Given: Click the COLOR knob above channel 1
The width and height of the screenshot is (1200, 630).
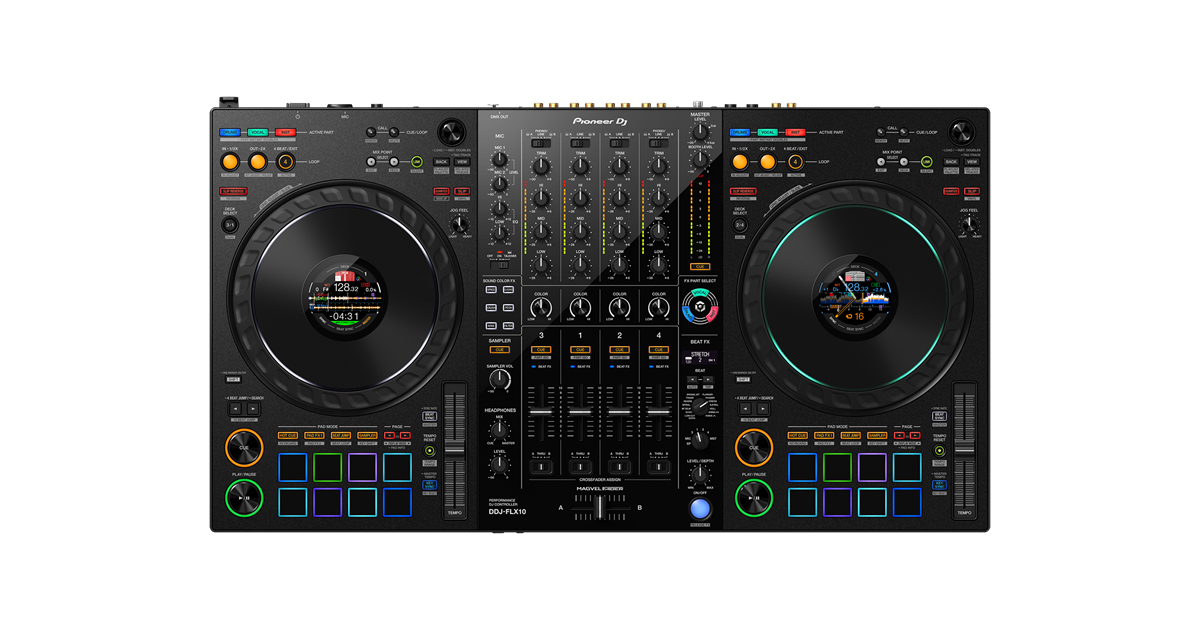Looking at the screenshot, I should [x=580, y=309].
